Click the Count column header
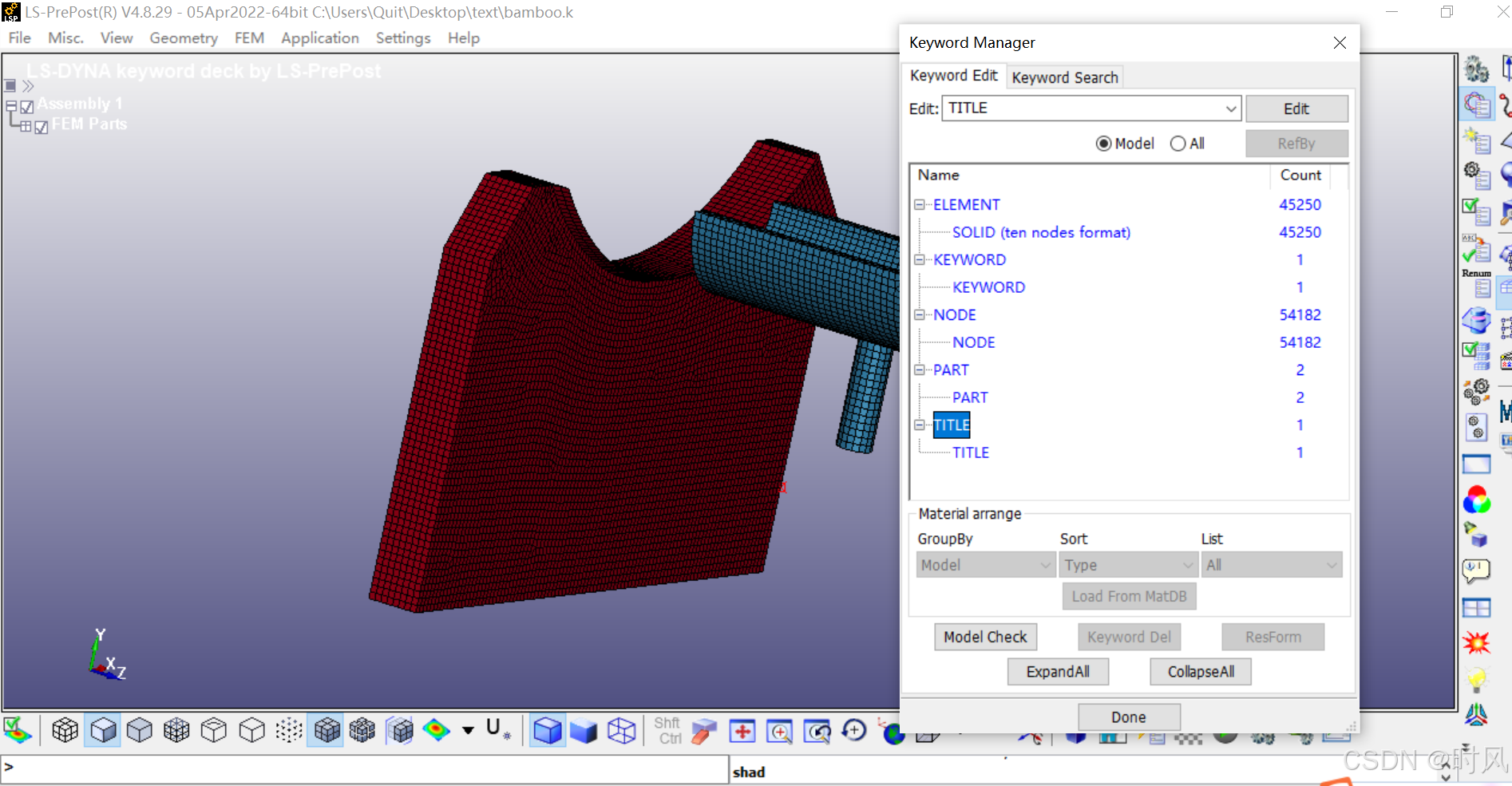The height and width of the screenshot is (786, 1512). pos(1300,175)
